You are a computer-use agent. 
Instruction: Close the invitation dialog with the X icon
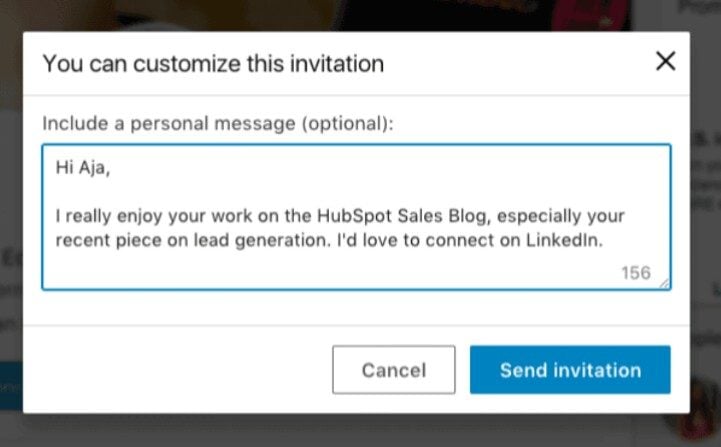pos(665,61)
